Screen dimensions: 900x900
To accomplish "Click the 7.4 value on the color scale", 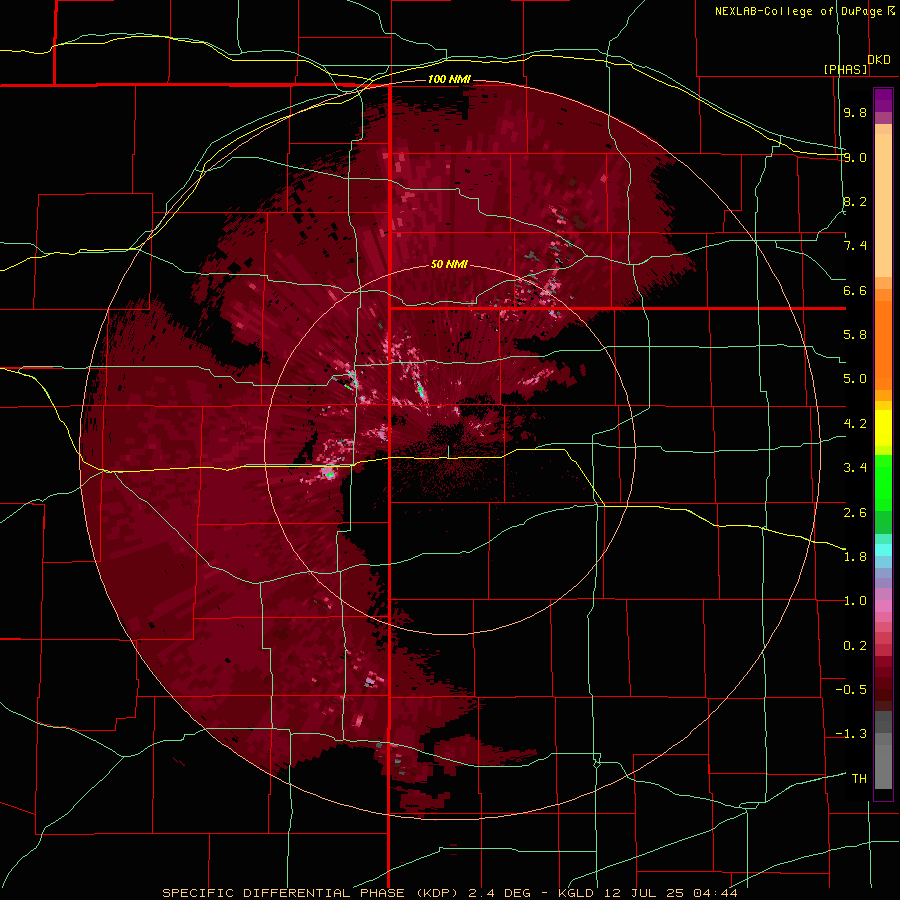I will pos(855,246).
